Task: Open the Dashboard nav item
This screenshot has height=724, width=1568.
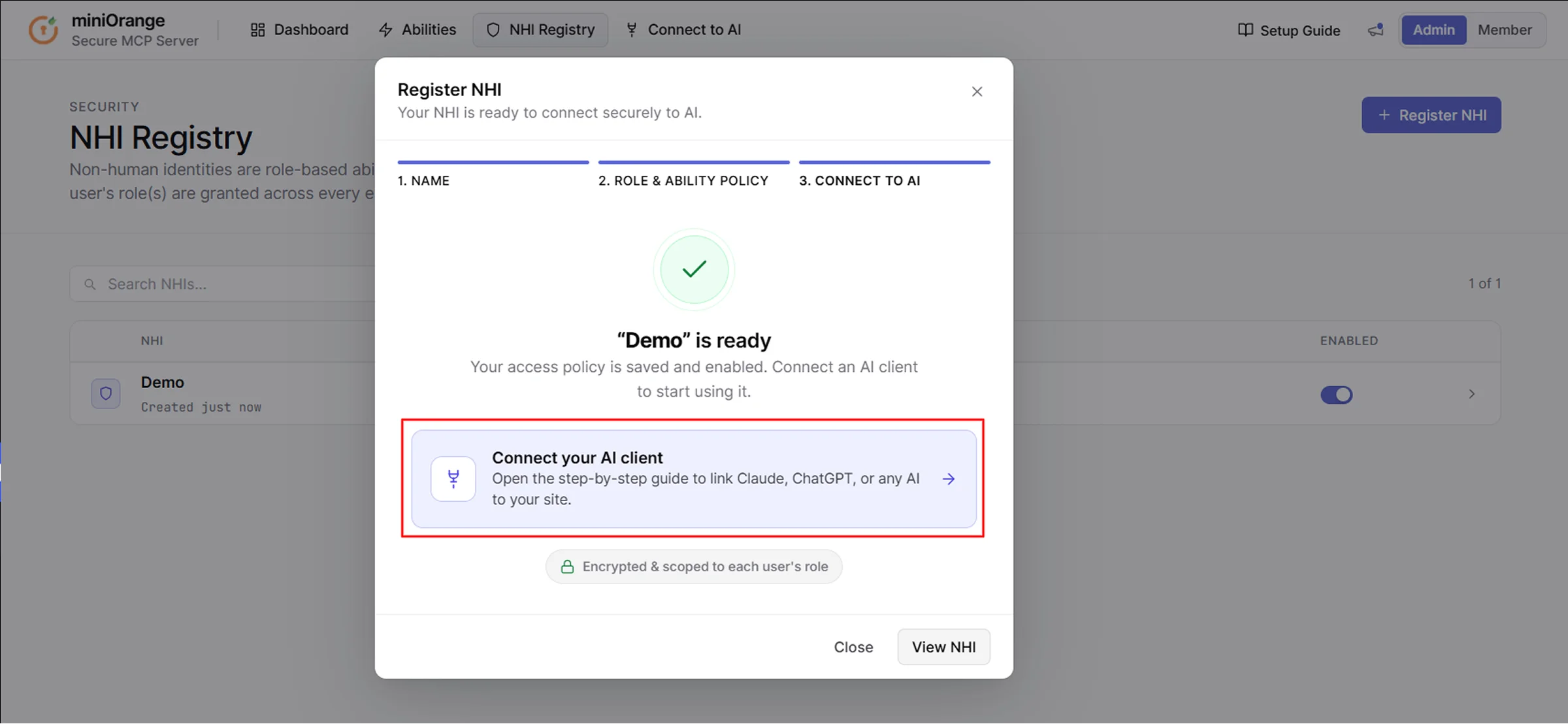Action: click(x=299, y=30)
